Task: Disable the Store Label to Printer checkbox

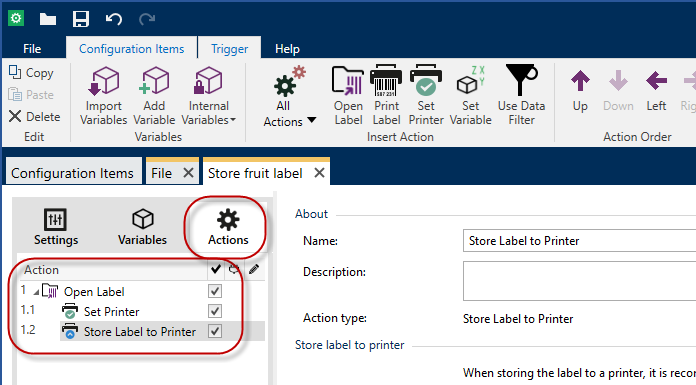Action: (x=215, y=331)
